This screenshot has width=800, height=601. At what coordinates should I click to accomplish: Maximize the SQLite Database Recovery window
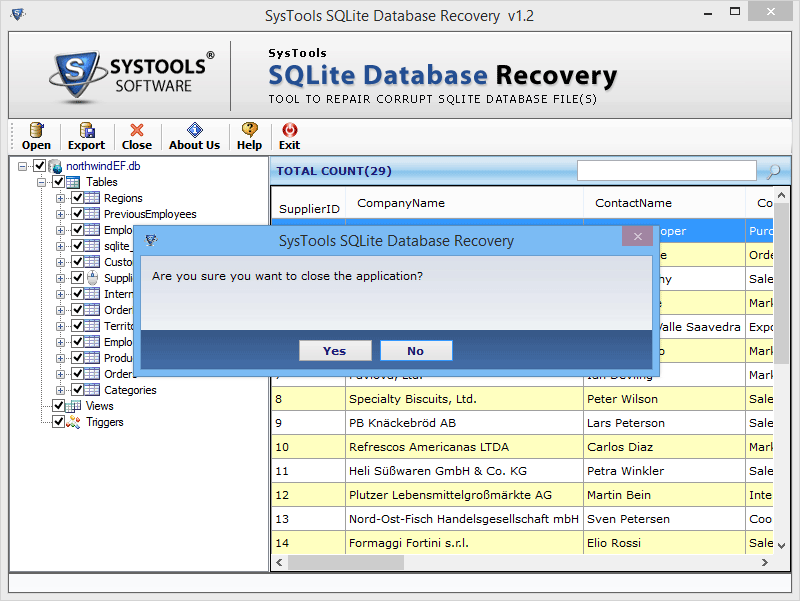coord(735,12)
